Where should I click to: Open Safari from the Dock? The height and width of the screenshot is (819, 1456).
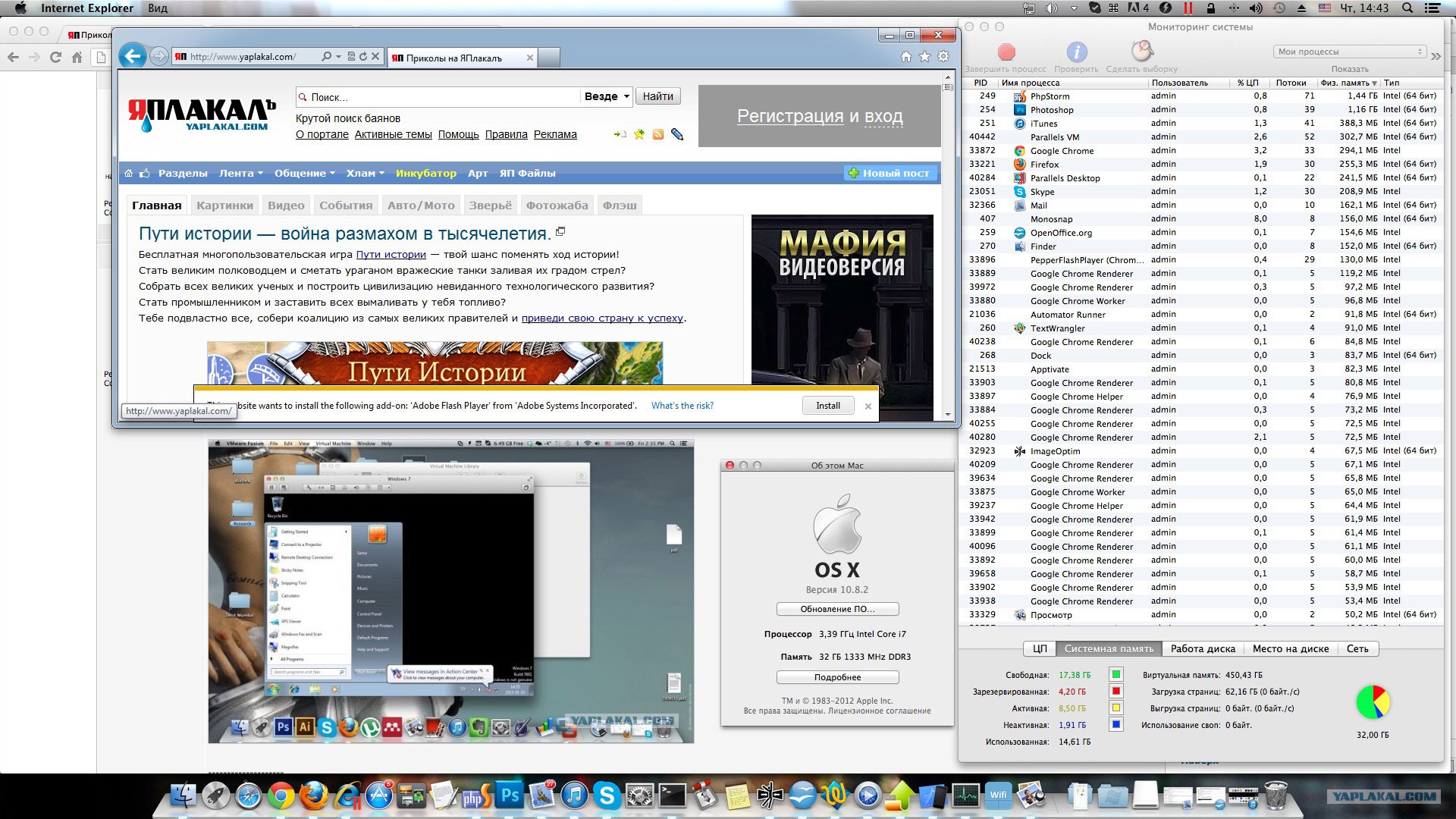[248, 795]
